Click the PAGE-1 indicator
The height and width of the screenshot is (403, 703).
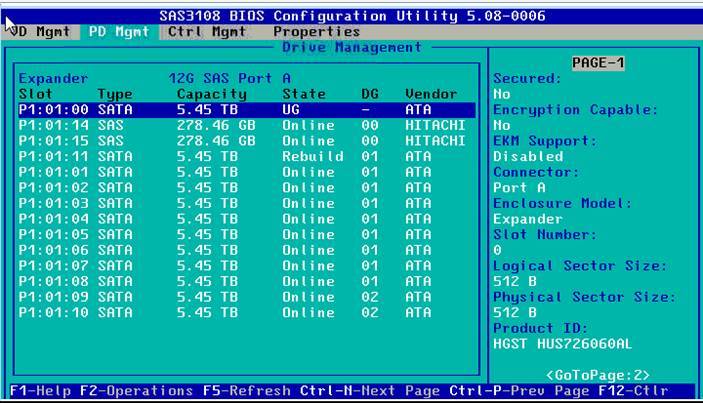[598, 63]
